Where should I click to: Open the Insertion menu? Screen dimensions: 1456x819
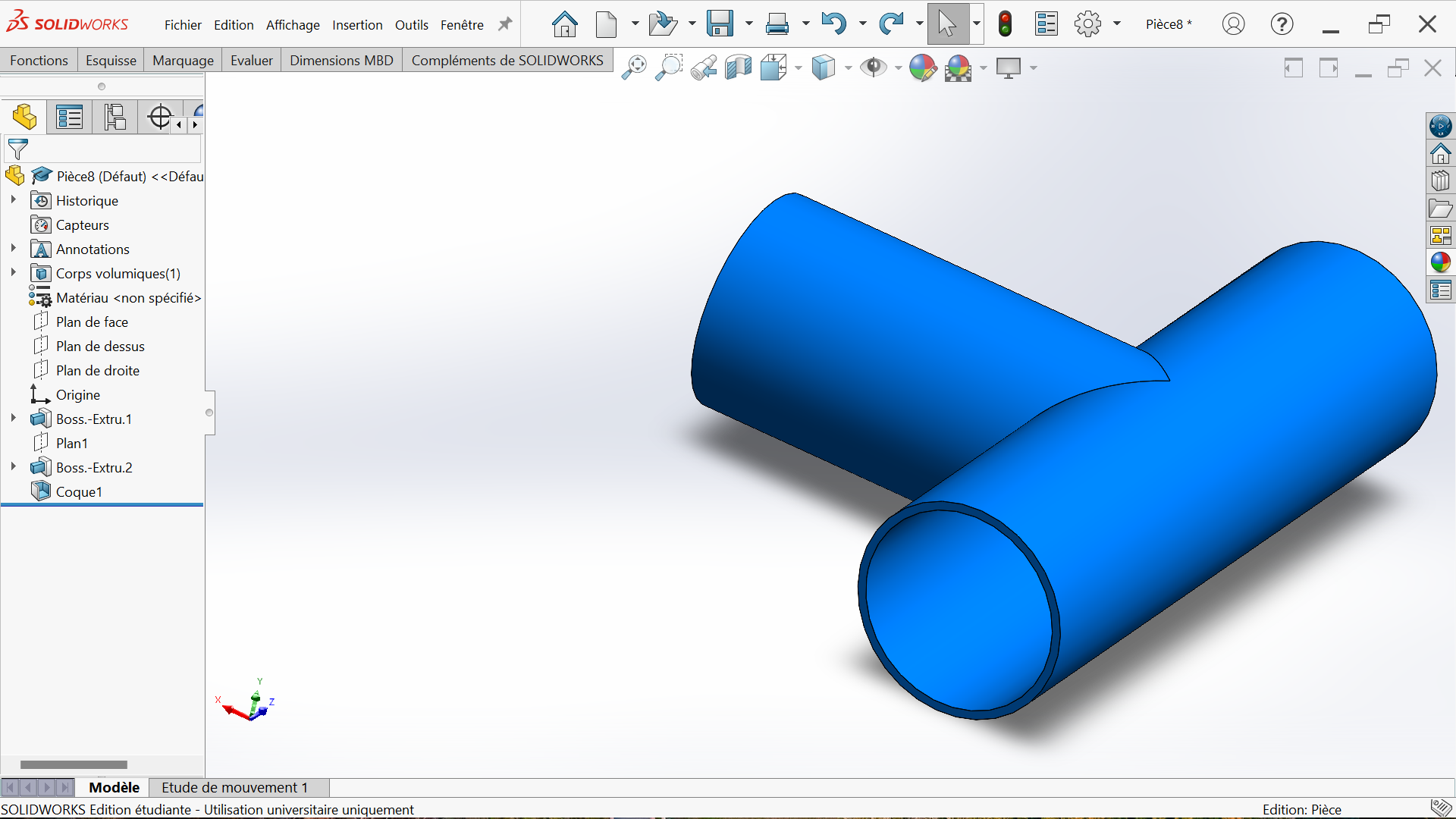click(357, 25)
